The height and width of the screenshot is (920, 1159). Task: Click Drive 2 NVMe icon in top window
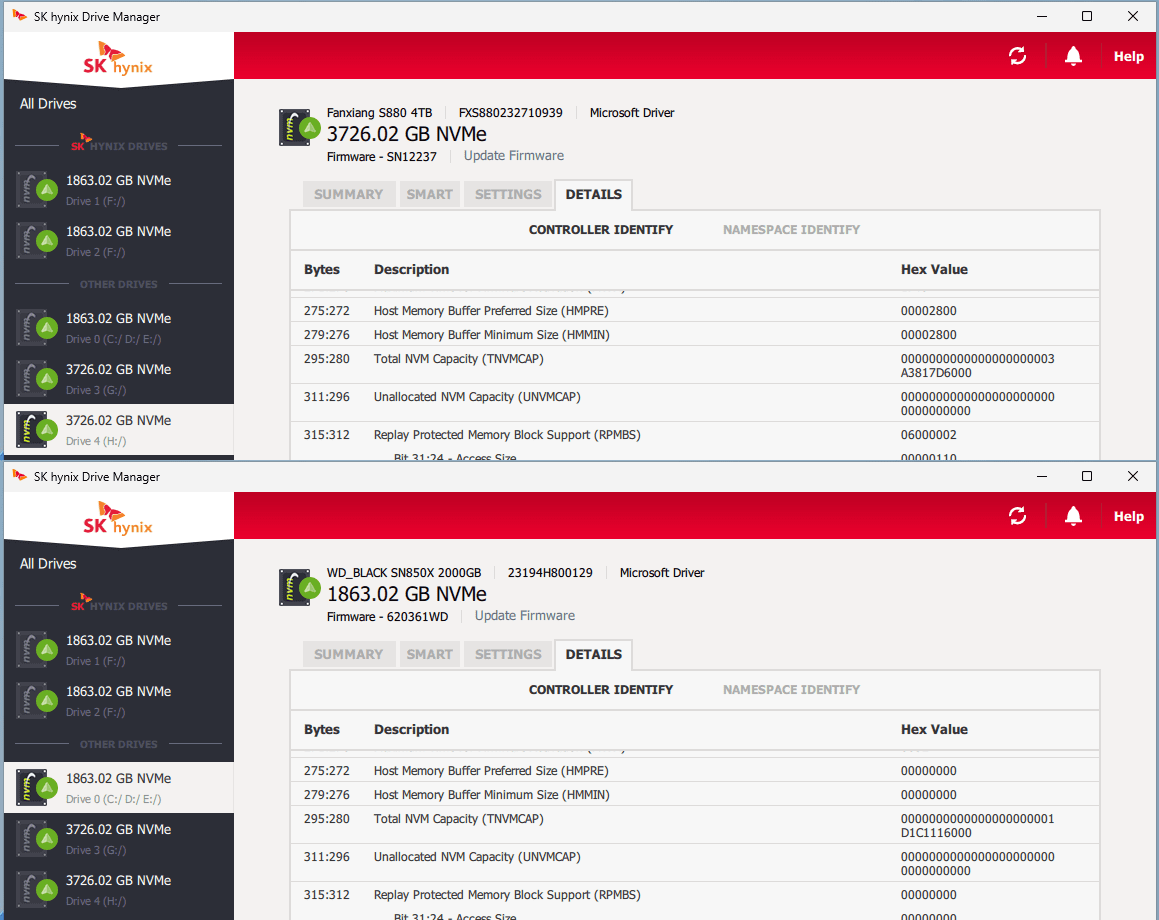click(x=37, y=241)
